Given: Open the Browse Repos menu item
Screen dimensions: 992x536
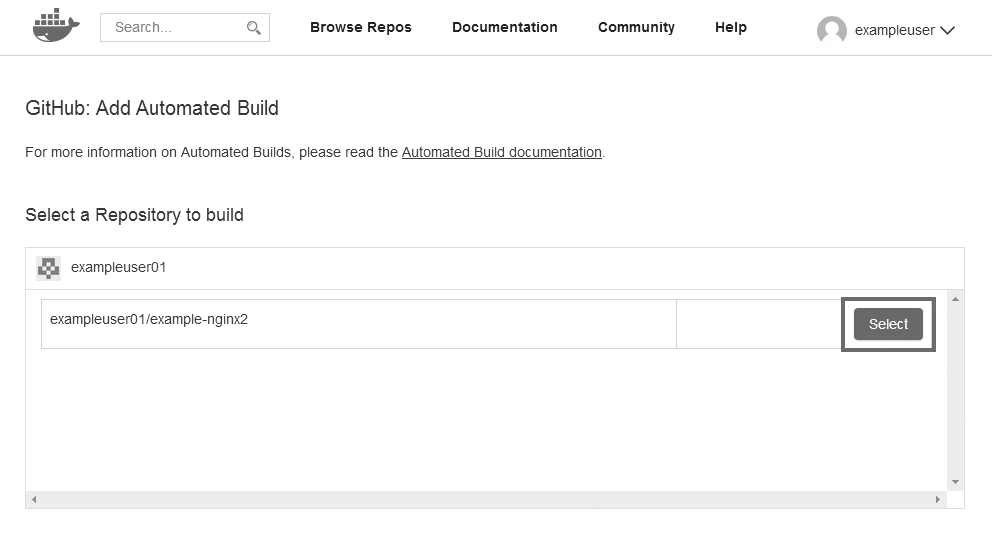Looking at the screenshot, I should pos(360,27).
